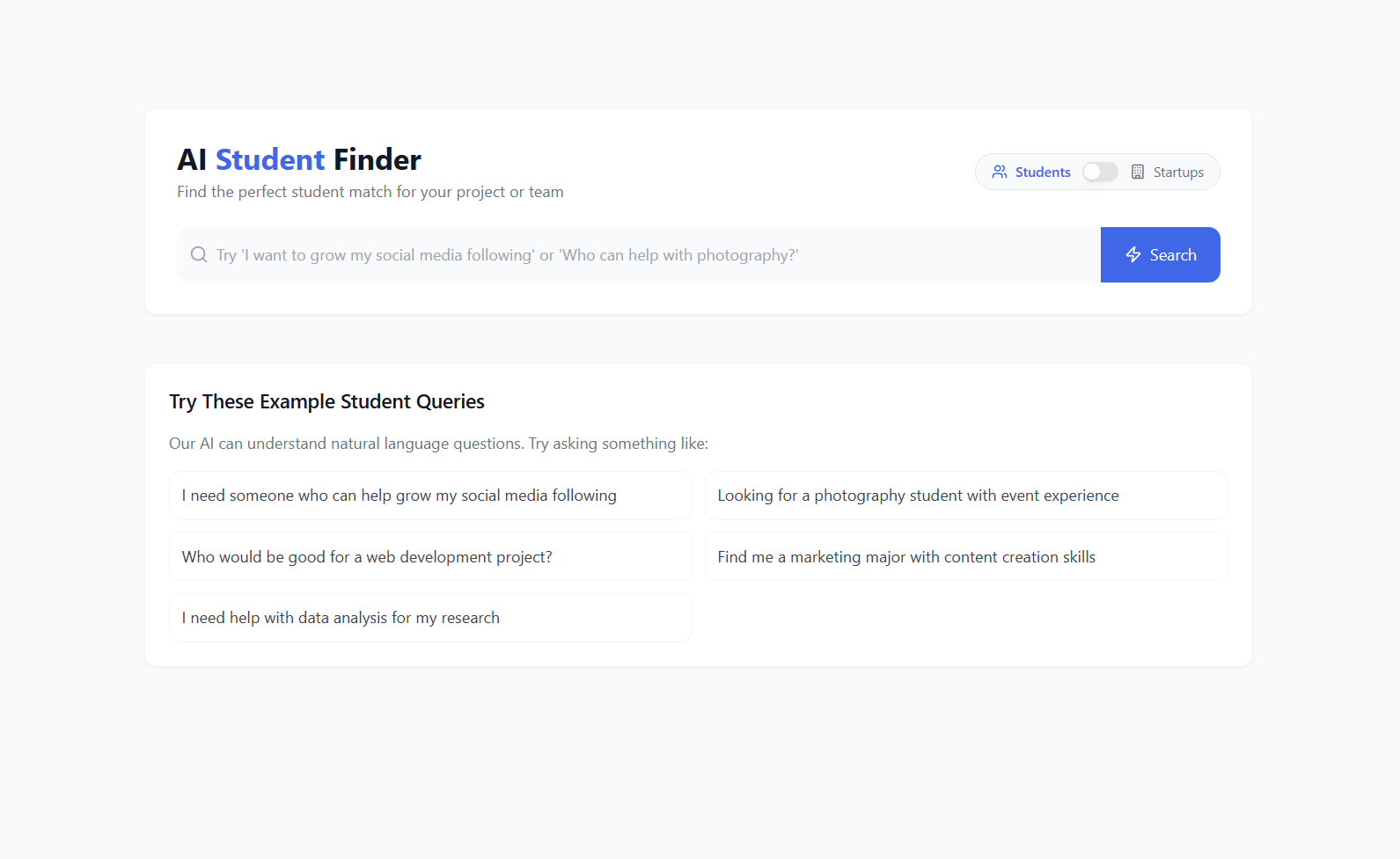Click the lightning bolt icon on Search button
Image resolution: width=1400 pixels, height=859 pixels.
(1133, 255)
